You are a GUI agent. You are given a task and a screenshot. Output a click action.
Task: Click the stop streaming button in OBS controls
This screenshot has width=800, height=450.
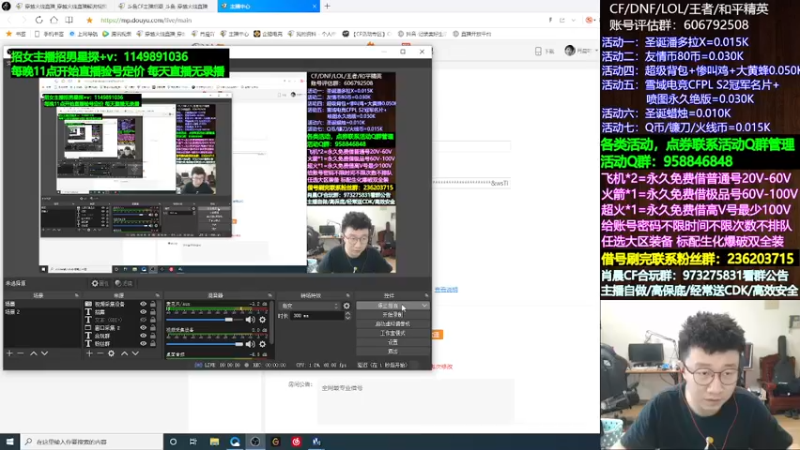point(388,306)
